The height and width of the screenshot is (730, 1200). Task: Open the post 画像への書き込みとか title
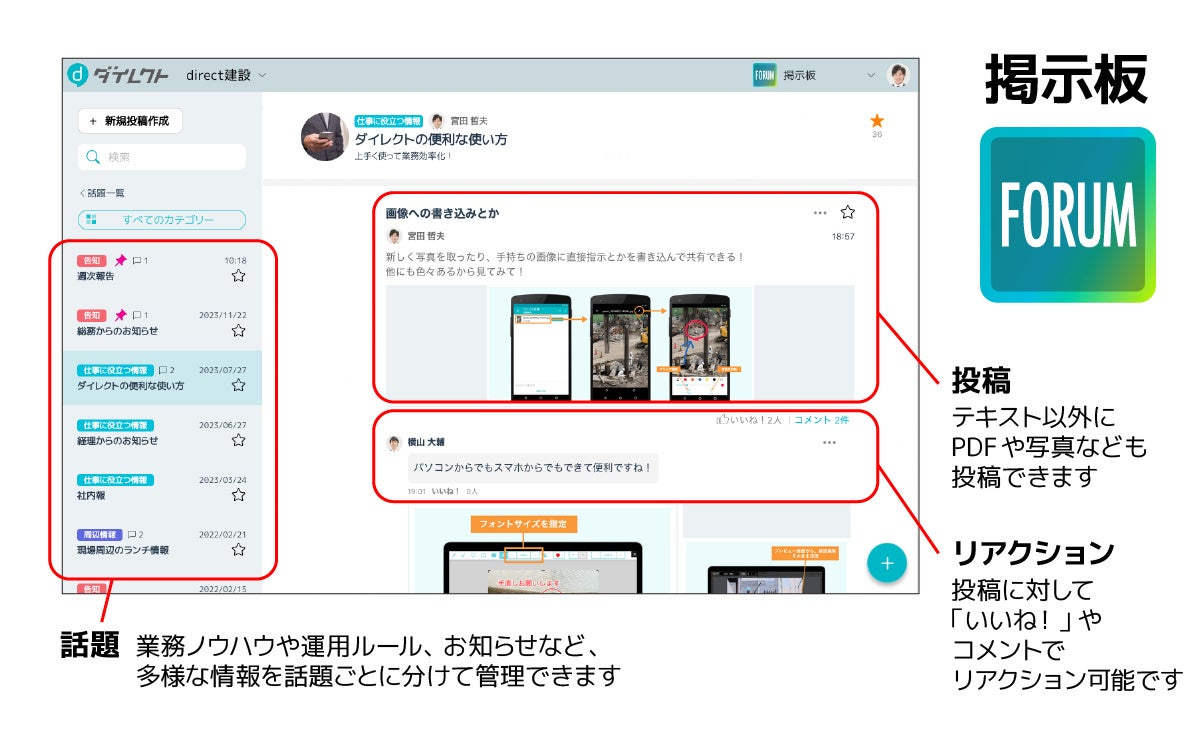pyautogui.click(x=442, y=213)
